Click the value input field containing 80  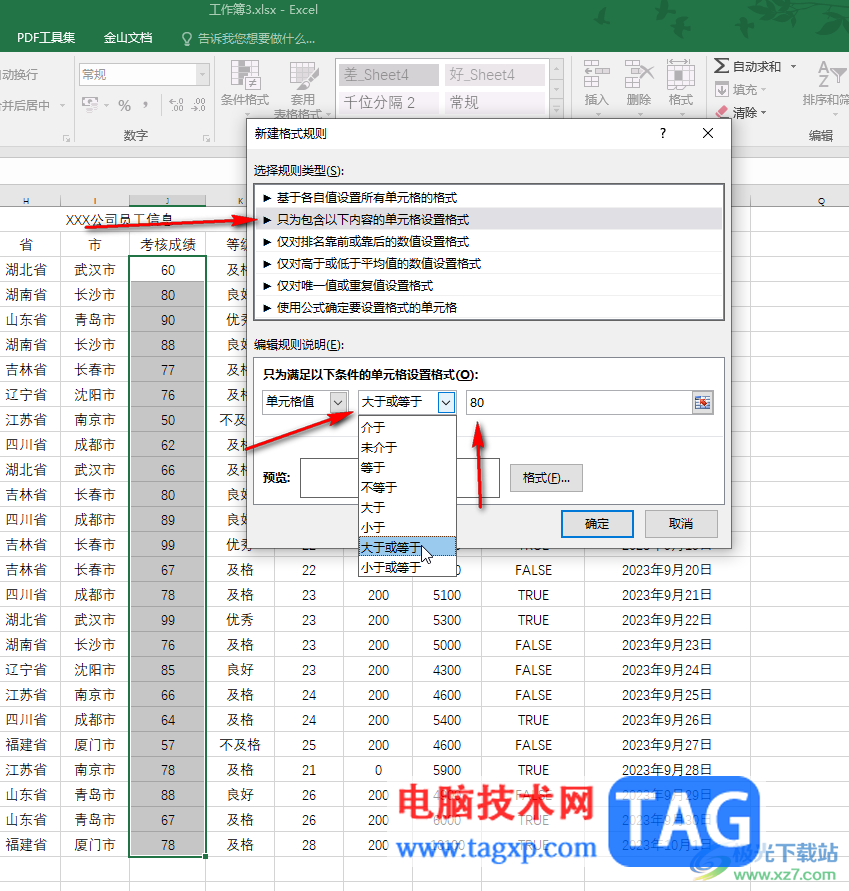click(x=579, y=403)
